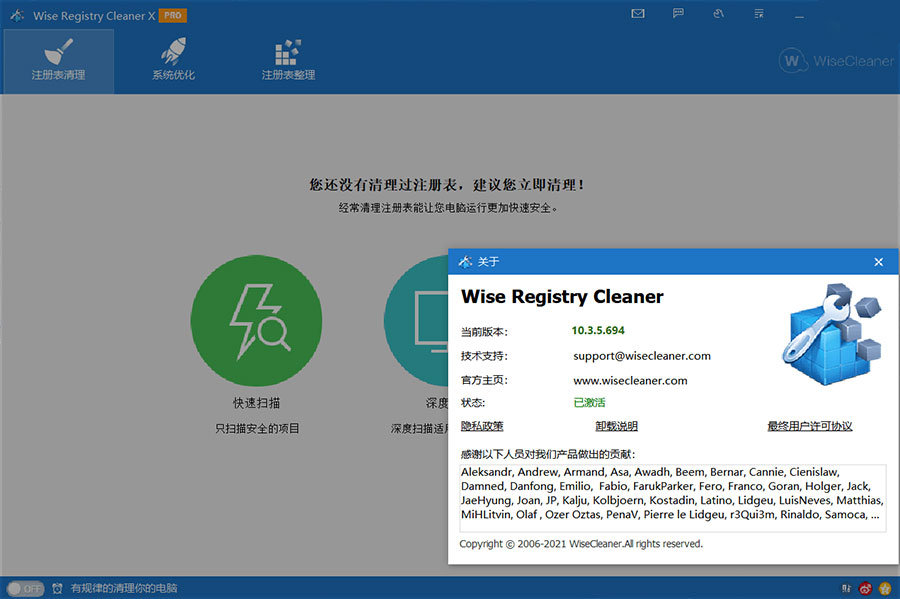The width and height of the screenshot is (900, 599).
Task: Open the 隐私政策 privacy policy link
Action: pos(480,425)
